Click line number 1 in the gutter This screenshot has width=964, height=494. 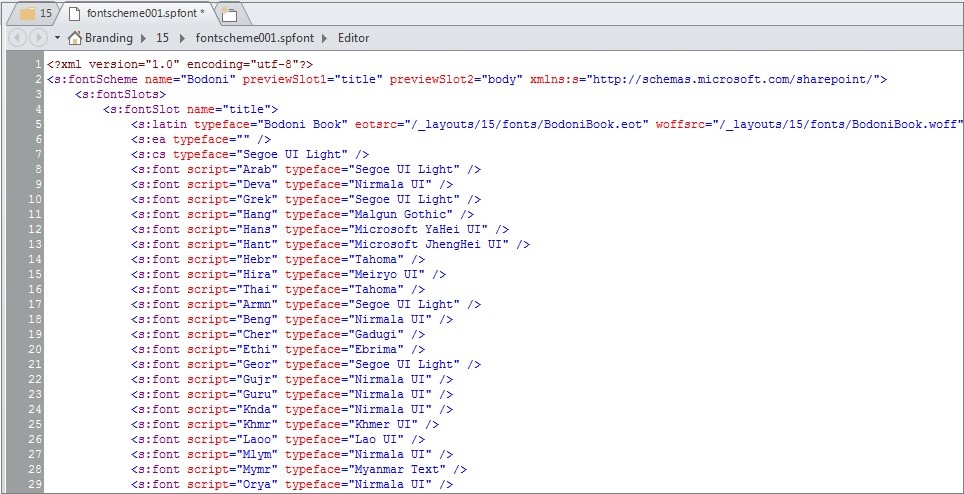tap(38, 64)
